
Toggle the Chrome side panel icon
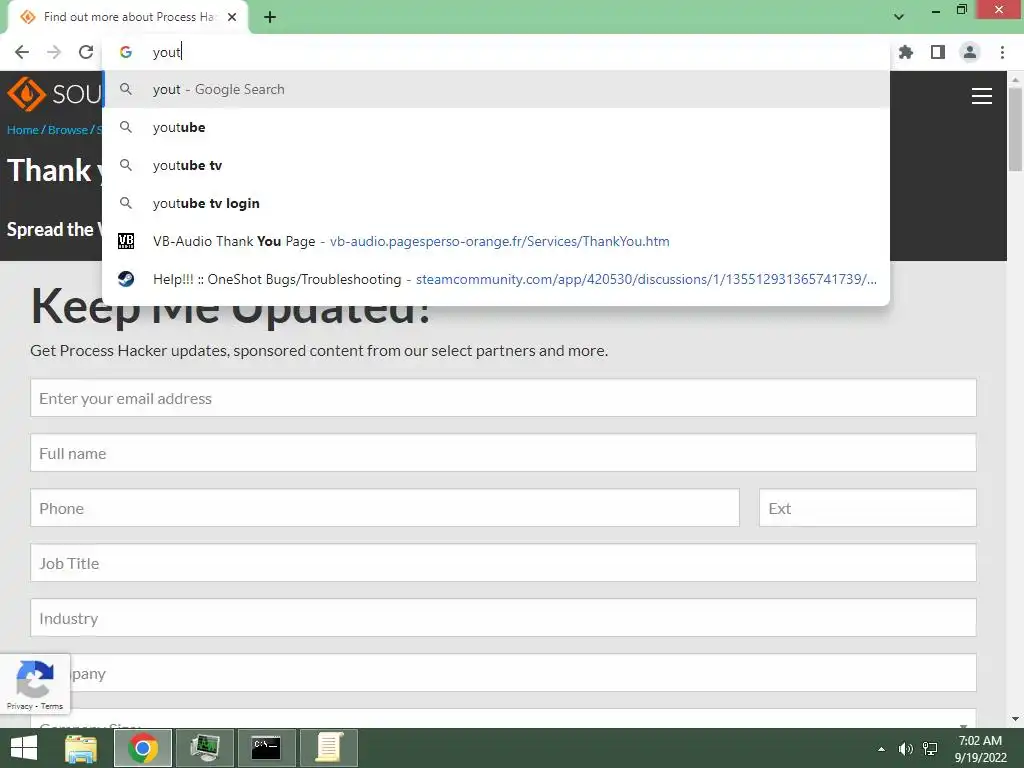pos(938,52)
